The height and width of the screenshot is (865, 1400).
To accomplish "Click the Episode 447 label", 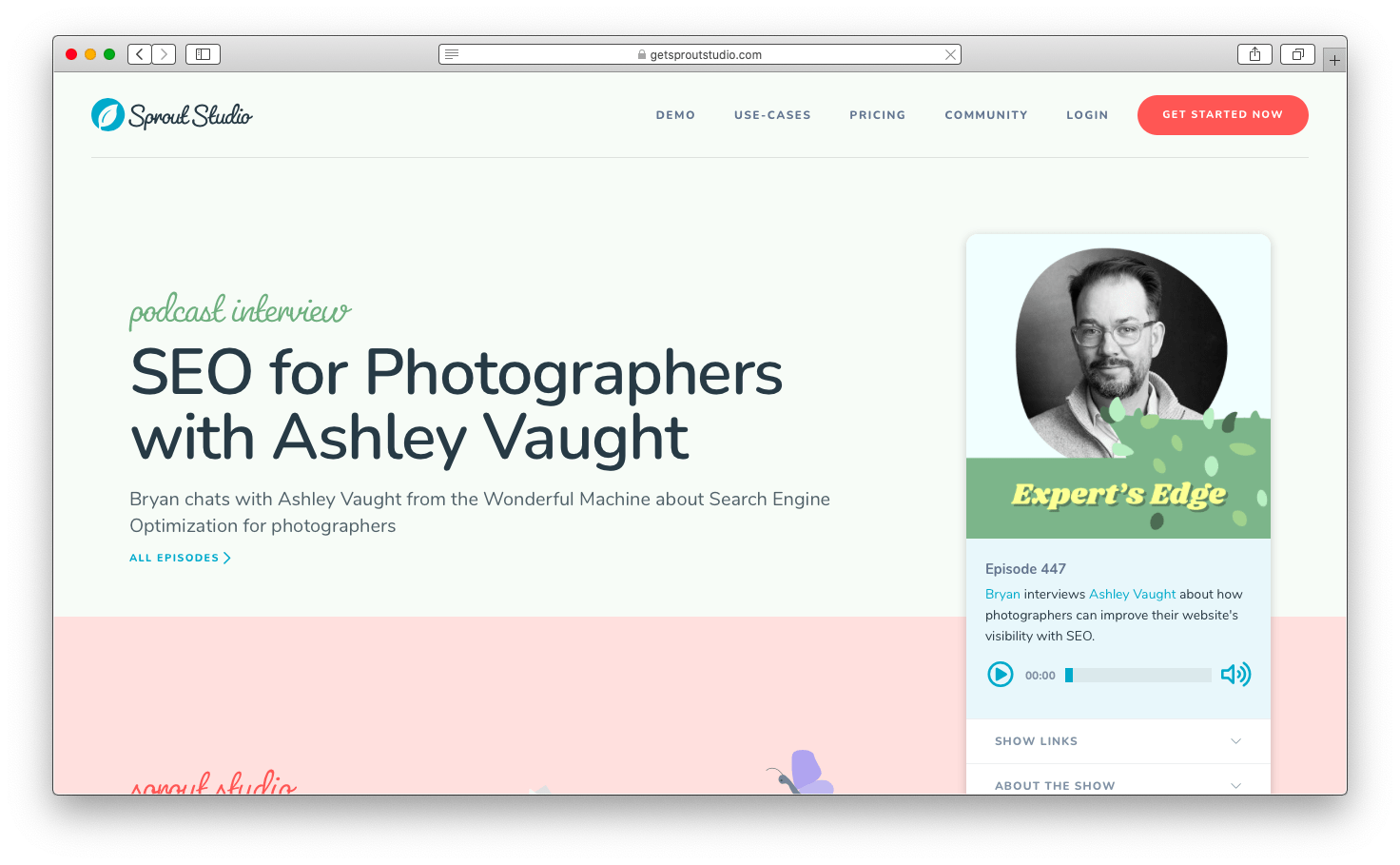I will pyautogui.click(x=1025, y=569).
